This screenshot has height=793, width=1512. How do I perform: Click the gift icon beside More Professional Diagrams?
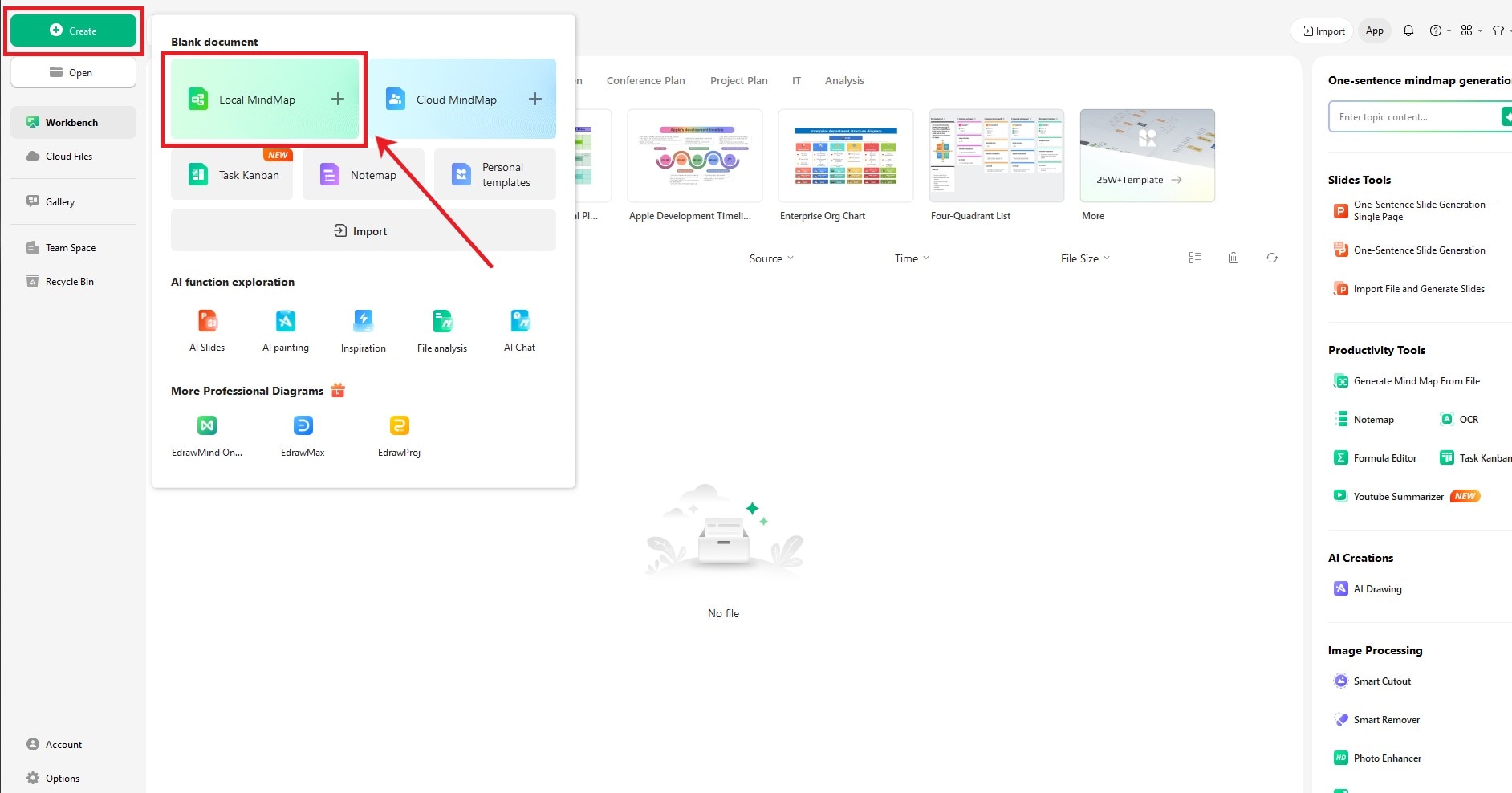tap(338, 390)
